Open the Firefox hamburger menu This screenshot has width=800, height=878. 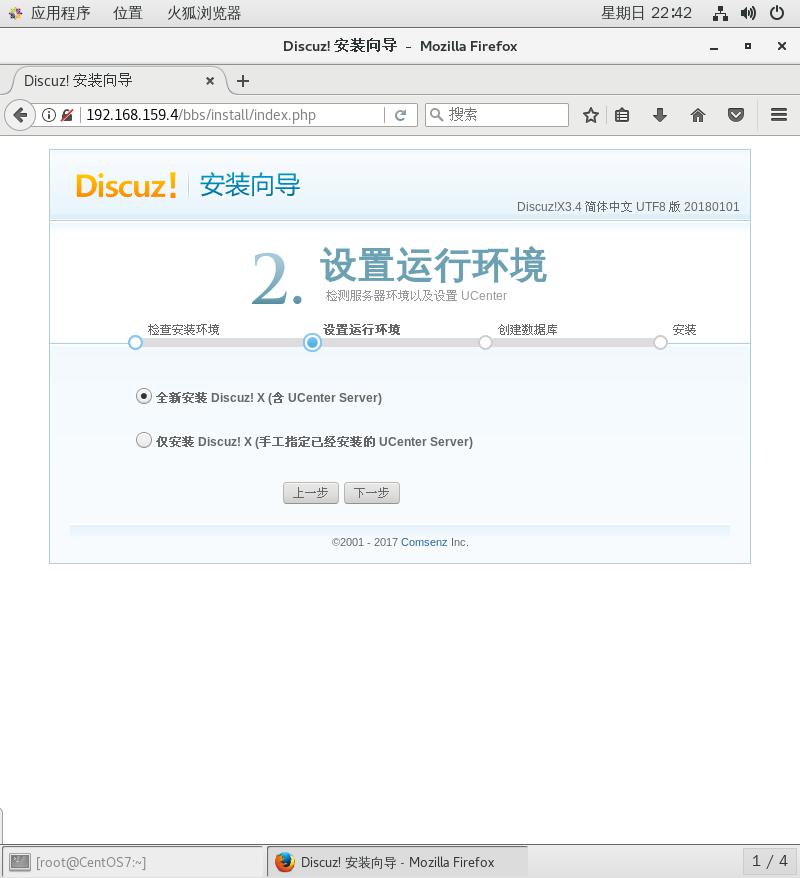click(x=779, y=115)
